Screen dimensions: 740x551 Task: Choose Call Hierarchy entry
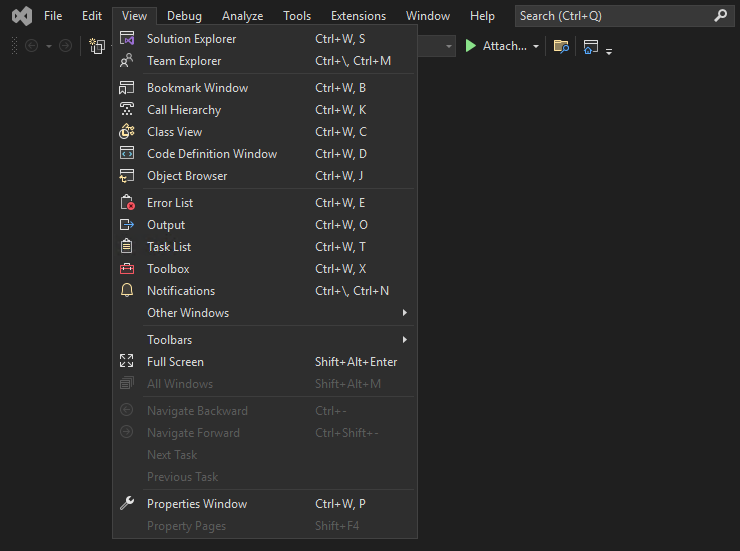point(265,110)
